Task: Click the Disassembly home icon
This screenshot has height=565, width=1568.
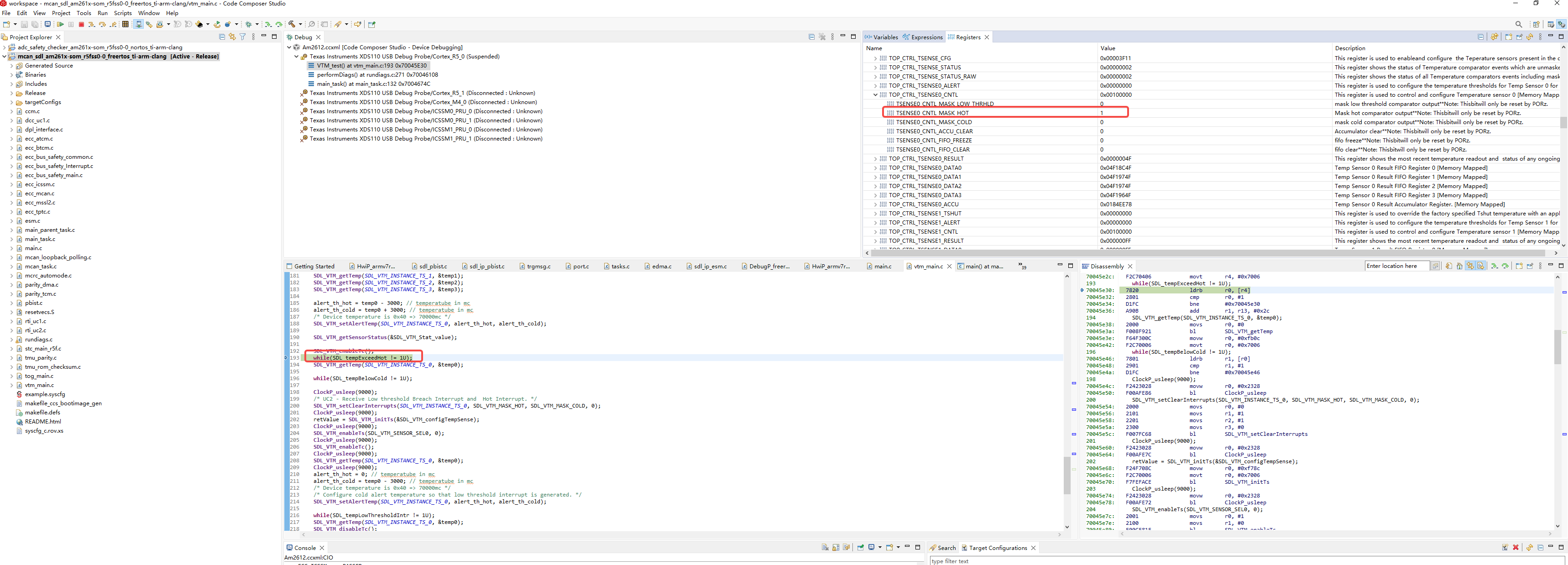Action: pyautogui.click(x=1460, y=266)
